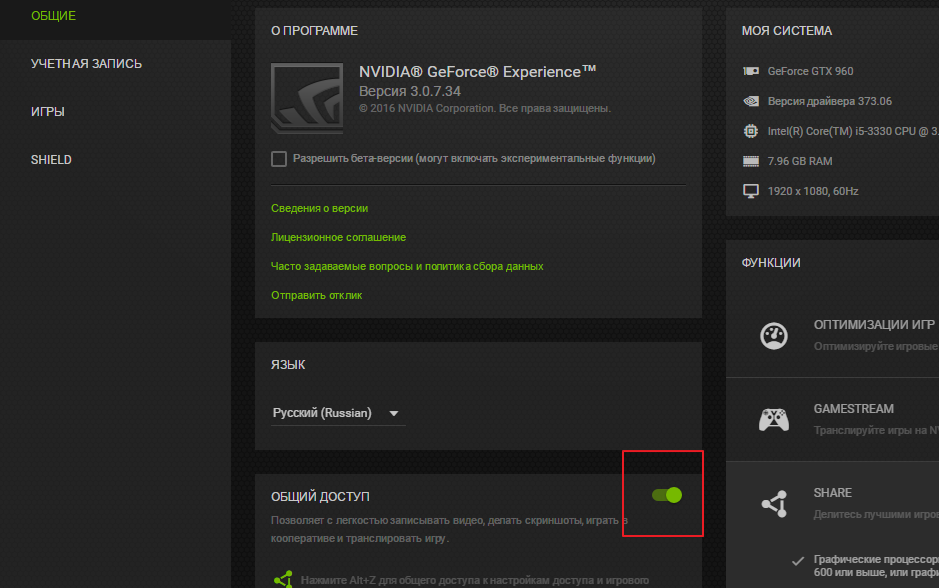Click the ФУНКЦИИ section heading
The width and height of the screenshot is (939, 588).
(x=771, y=263)
